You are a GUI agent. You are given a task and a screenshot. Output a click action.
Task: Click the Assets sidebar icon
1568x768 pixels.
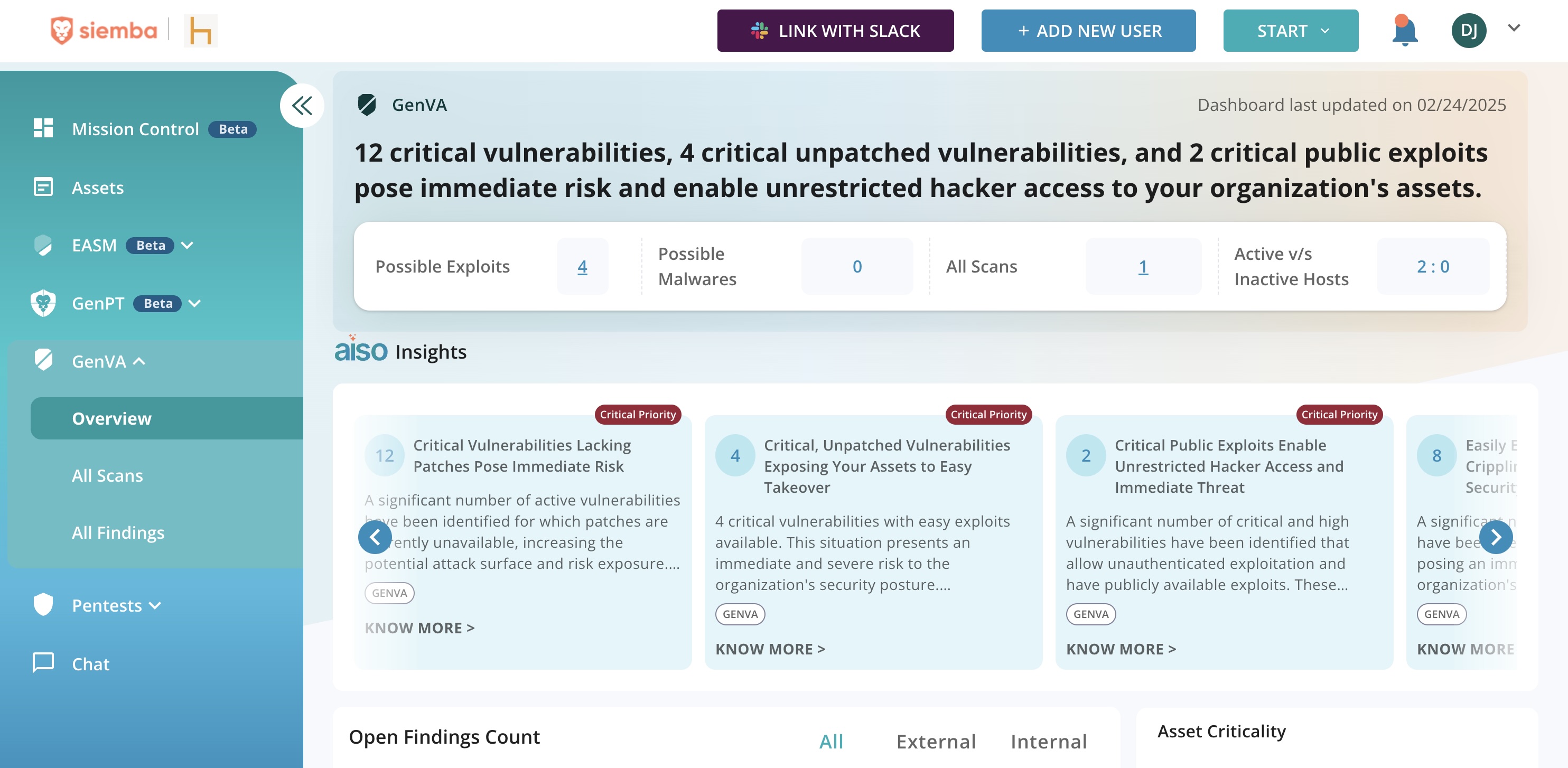click(x=43, y=187)
